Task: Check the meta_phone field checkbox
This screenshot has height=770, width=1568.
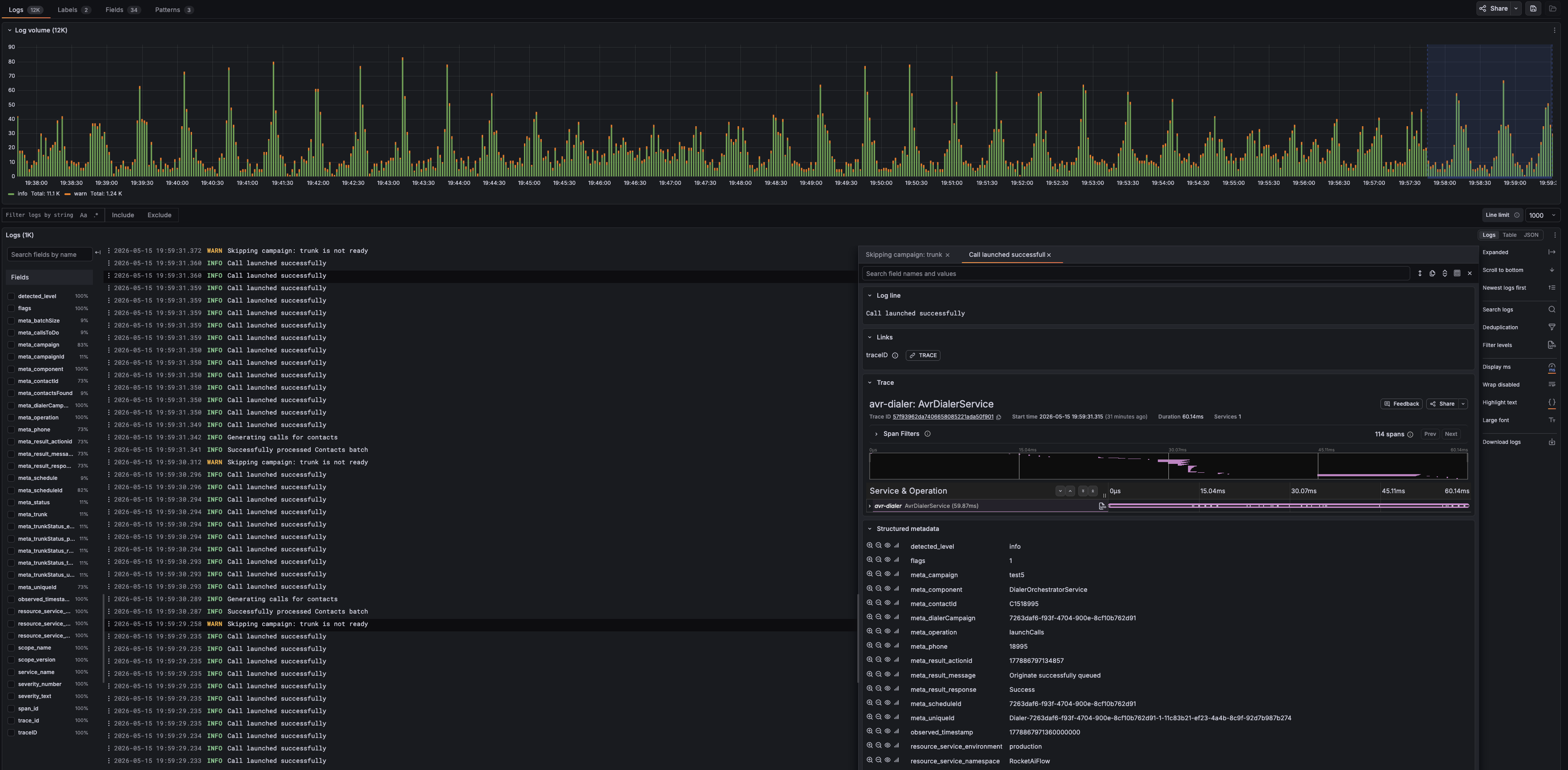Action: pyautogui.click(x=12, y=430)
